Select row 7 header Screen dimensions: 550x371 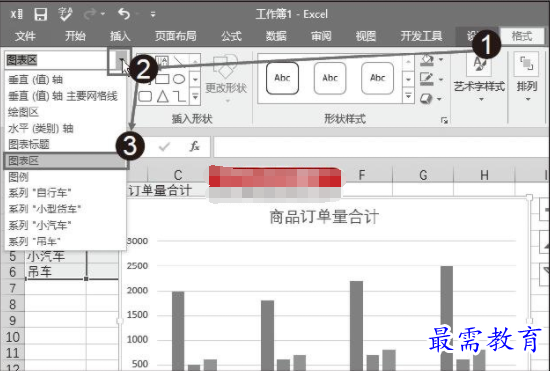click(13, 288)
